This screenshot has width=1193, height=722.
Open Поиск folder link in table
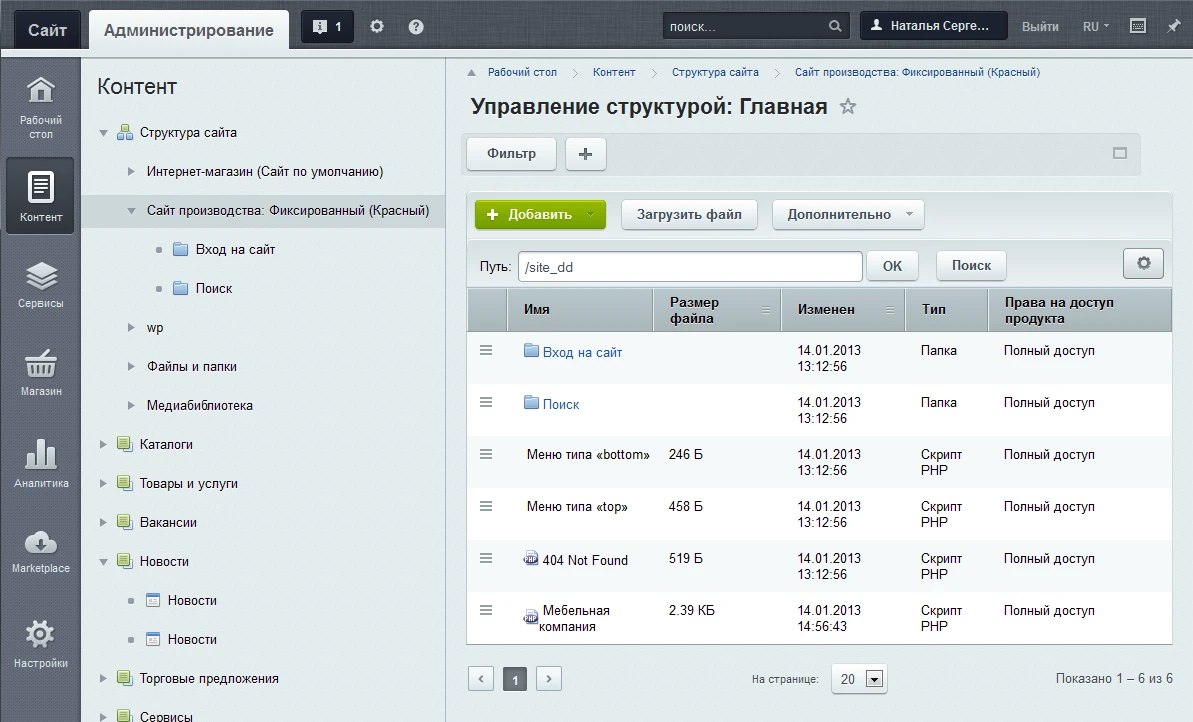[561, 404]
